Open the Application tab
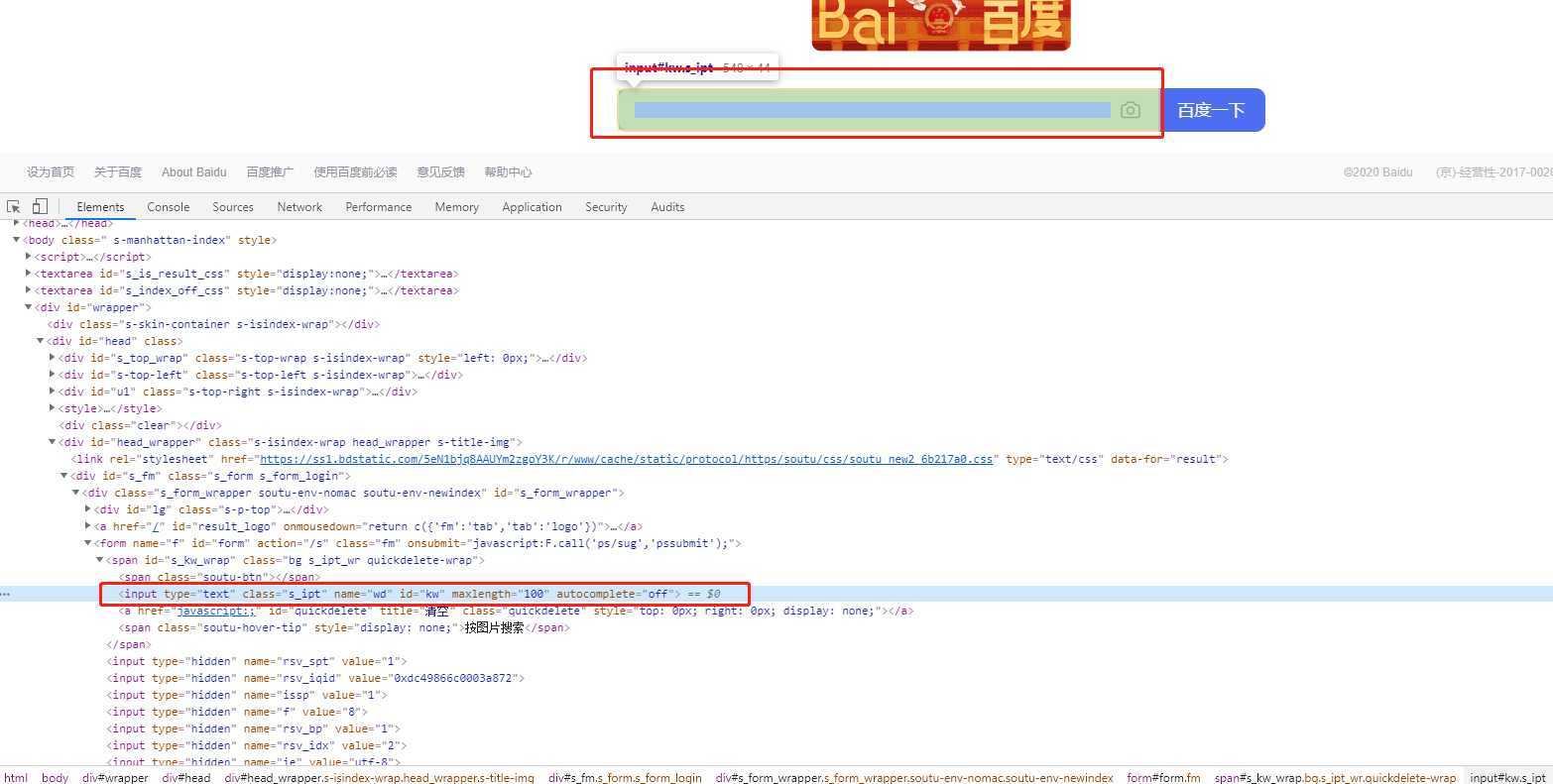1553x784 pixels. tap(532, 207)
